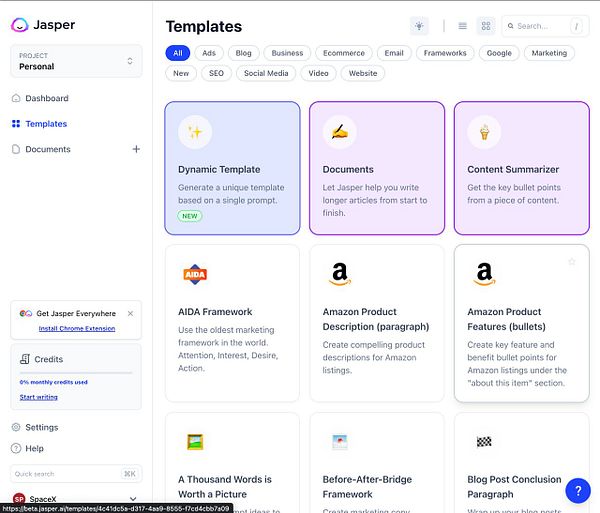The height and width of the screenshot is (513, 600).
Task: Open the Project Personal selector
Action: point(76,61)
